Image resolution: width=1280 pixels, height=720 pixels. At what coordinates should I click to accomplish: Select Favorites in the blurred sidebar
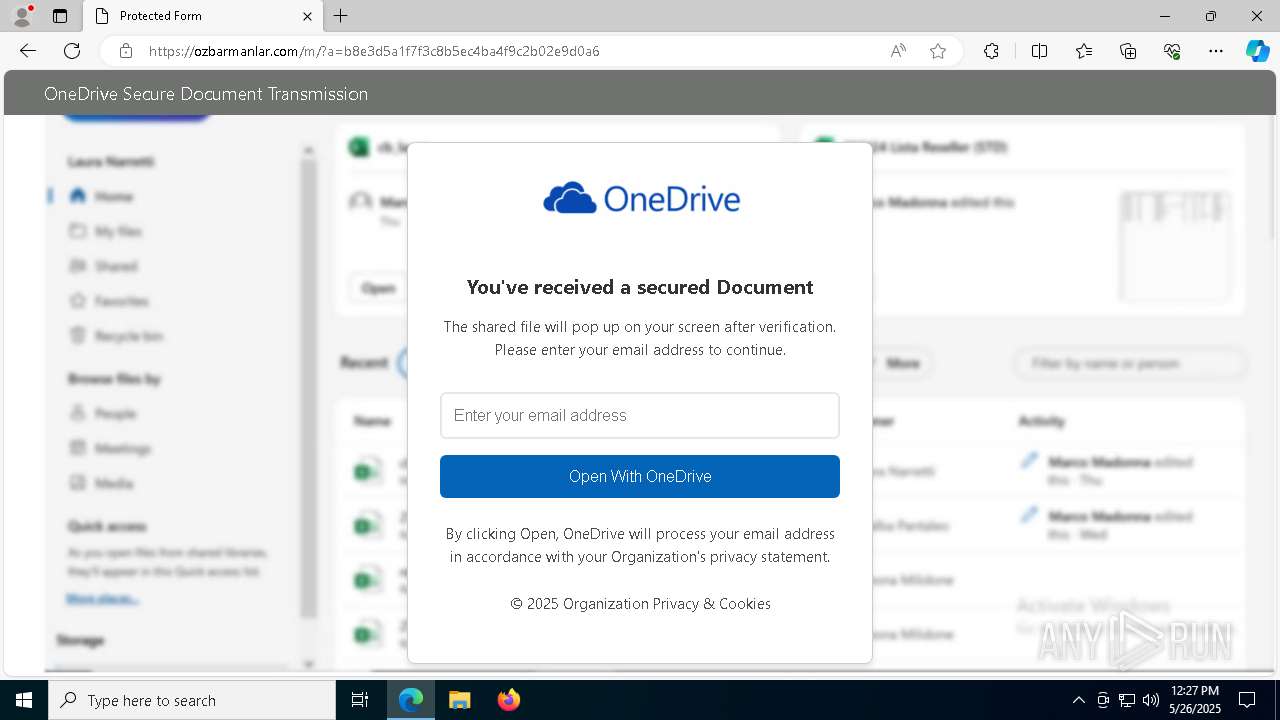pos(108,301)
